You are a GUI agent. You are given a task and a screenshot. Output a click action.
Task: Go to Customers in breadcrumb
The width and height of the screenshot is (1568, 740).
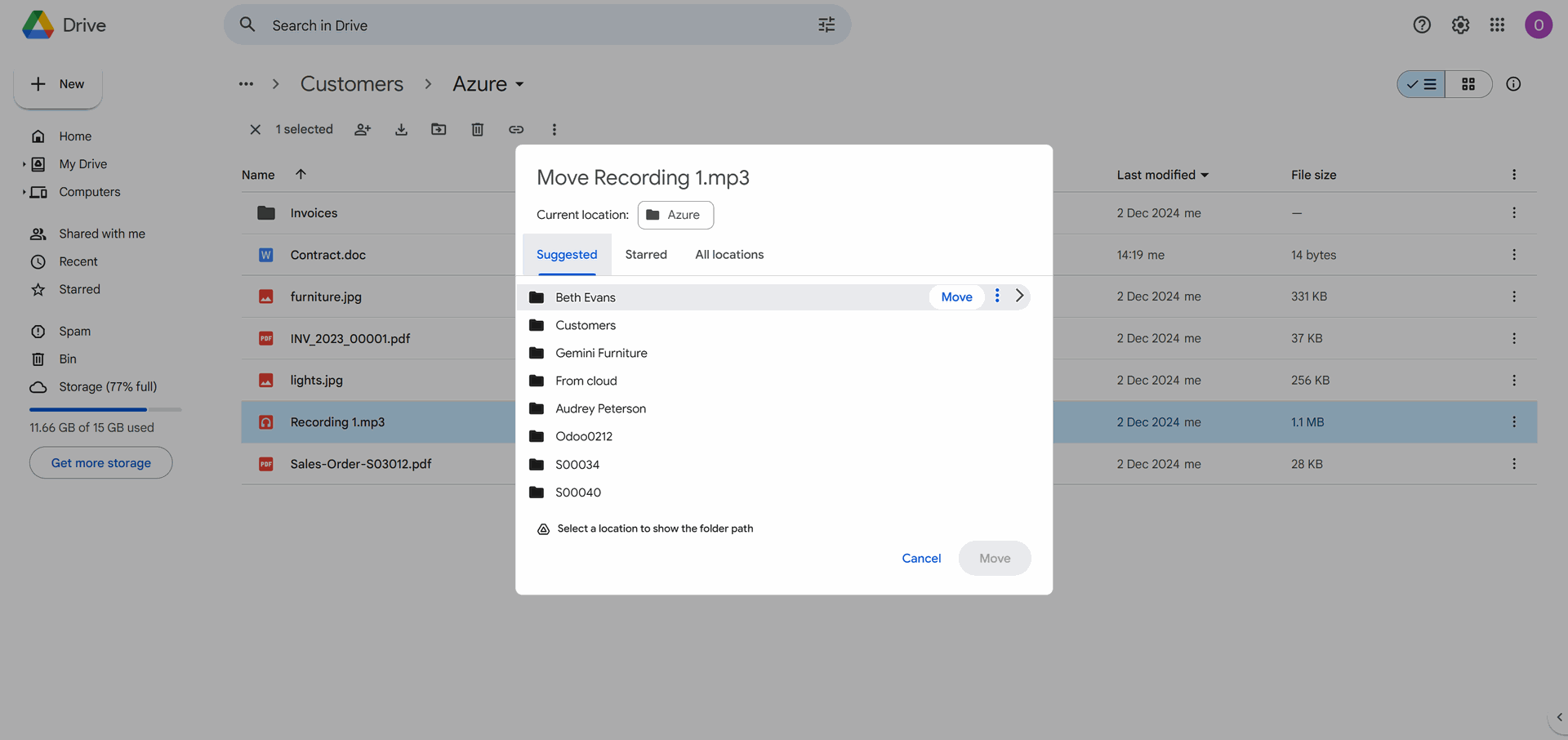(x=352, y=84)
